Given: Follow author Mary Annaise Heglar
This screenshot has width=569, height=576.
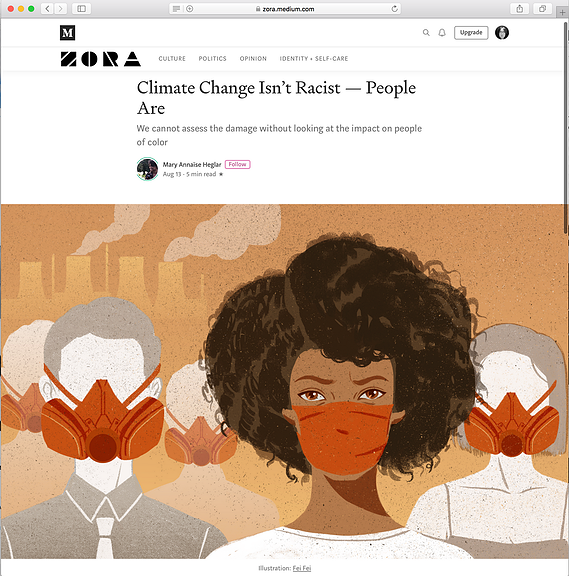Looking at the screenshot, I should 237,164.
